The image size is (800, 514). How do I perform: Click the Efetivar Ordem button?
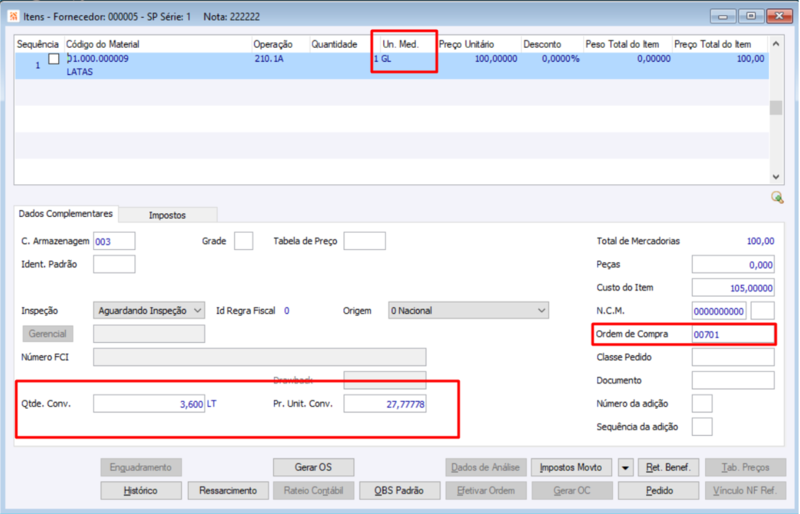pyautogui.click(x=486, y=491)
